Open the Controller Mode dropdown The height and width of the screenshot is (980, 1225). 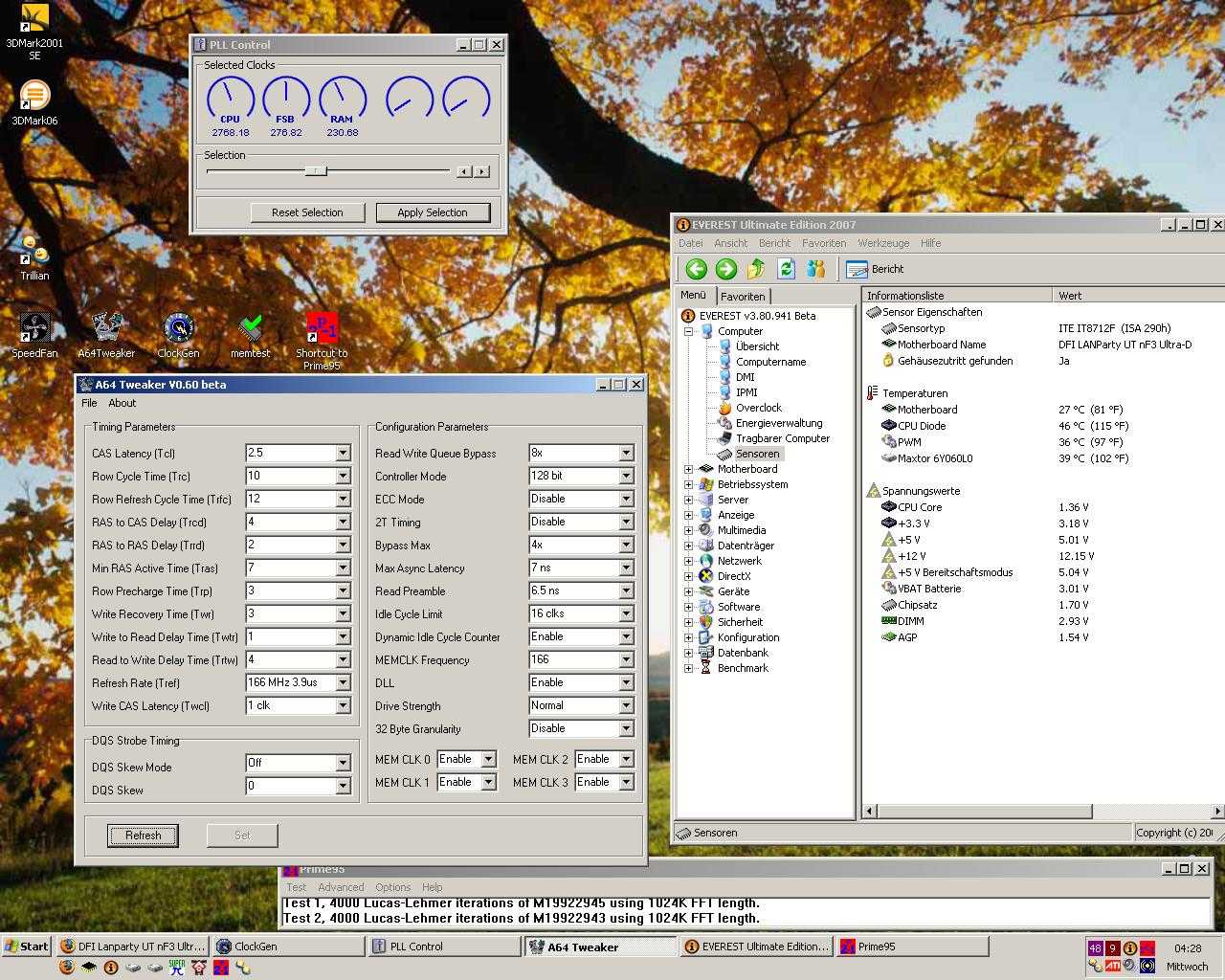click(626, 476)
